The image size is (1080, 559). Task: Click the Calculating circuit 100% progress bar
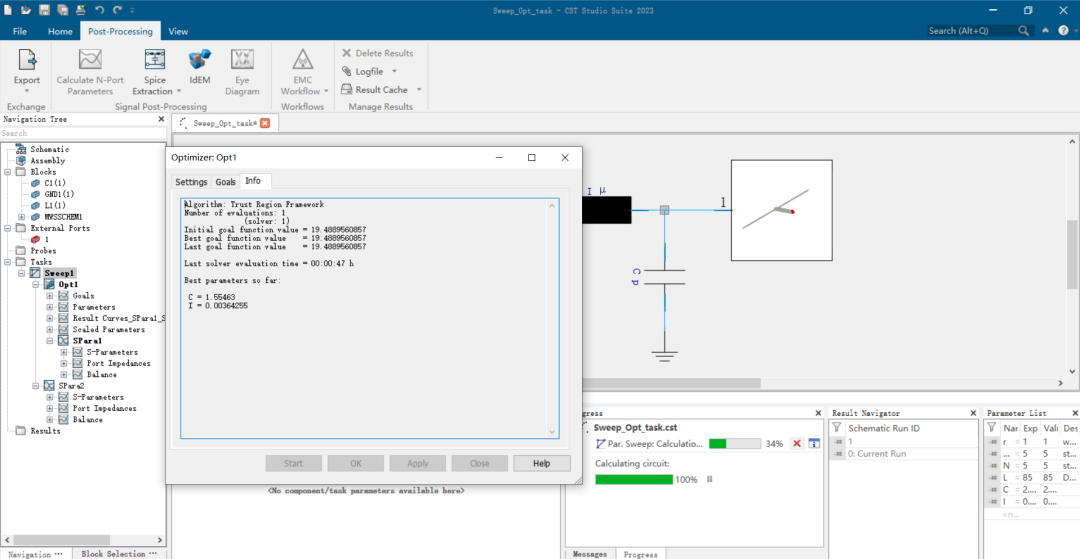pos(634,479)
